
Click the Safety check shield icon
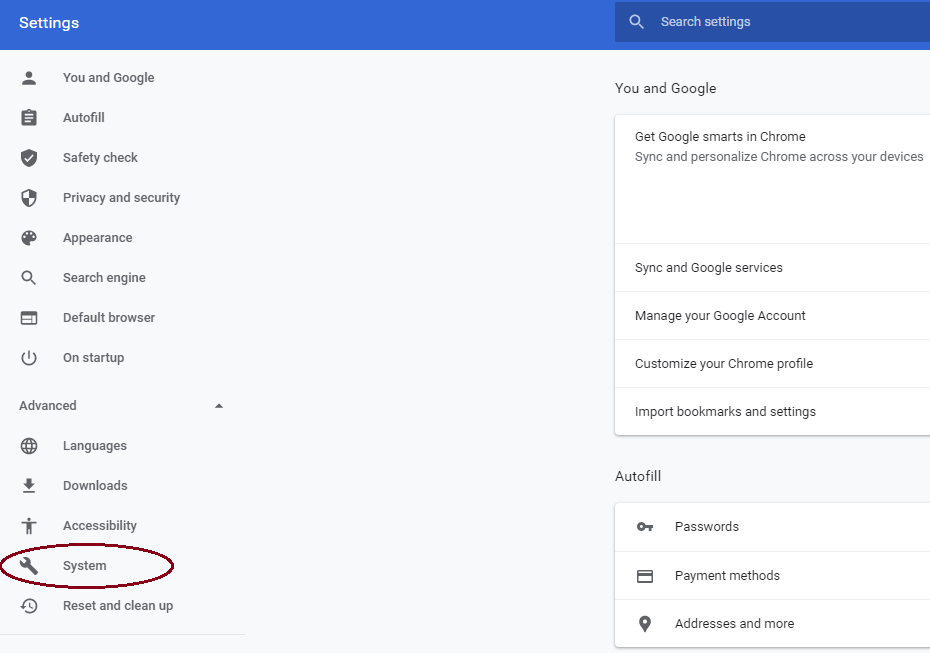(28, 158)
